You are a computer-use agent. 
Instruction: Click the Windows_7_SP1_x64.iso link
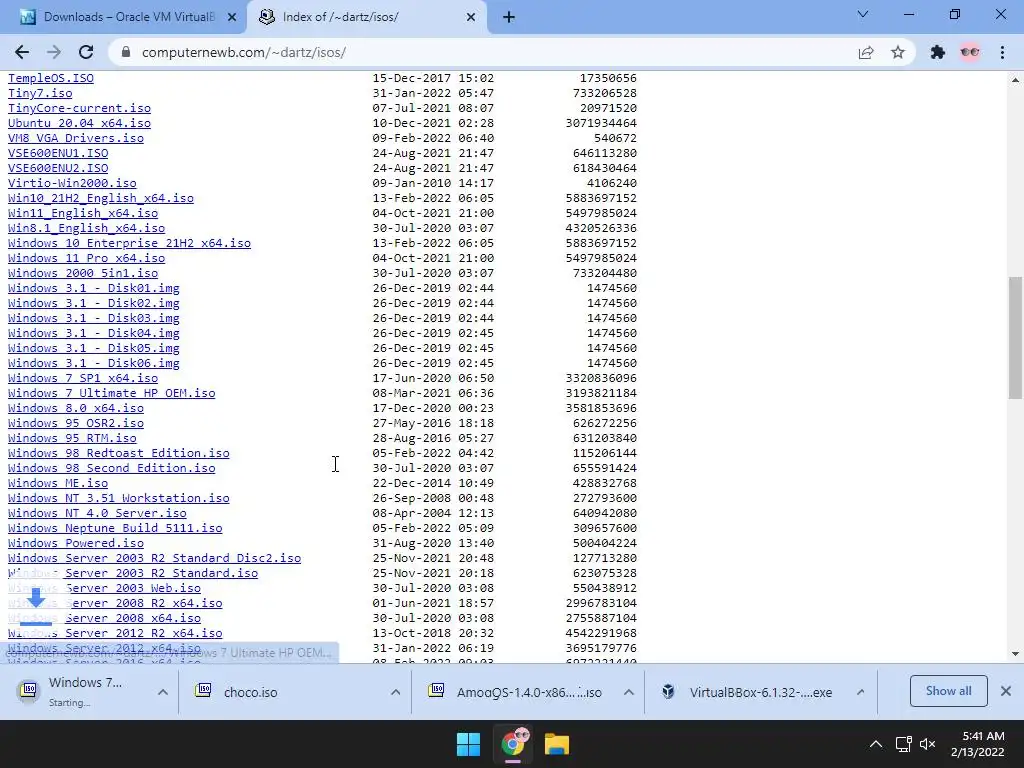[83, 379]
